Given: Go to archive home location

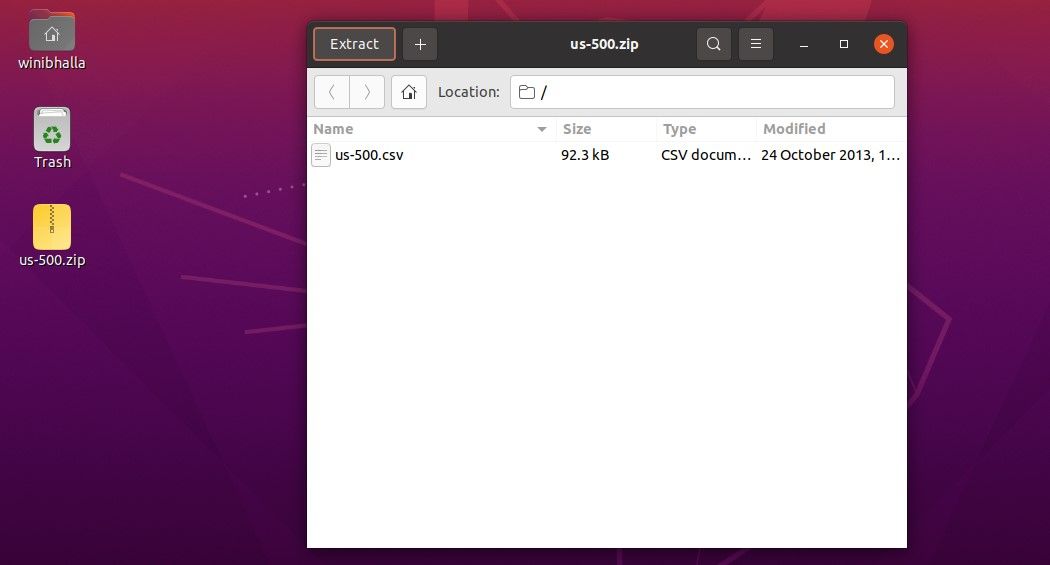Looking at the screenshot, I should (408, 92).
